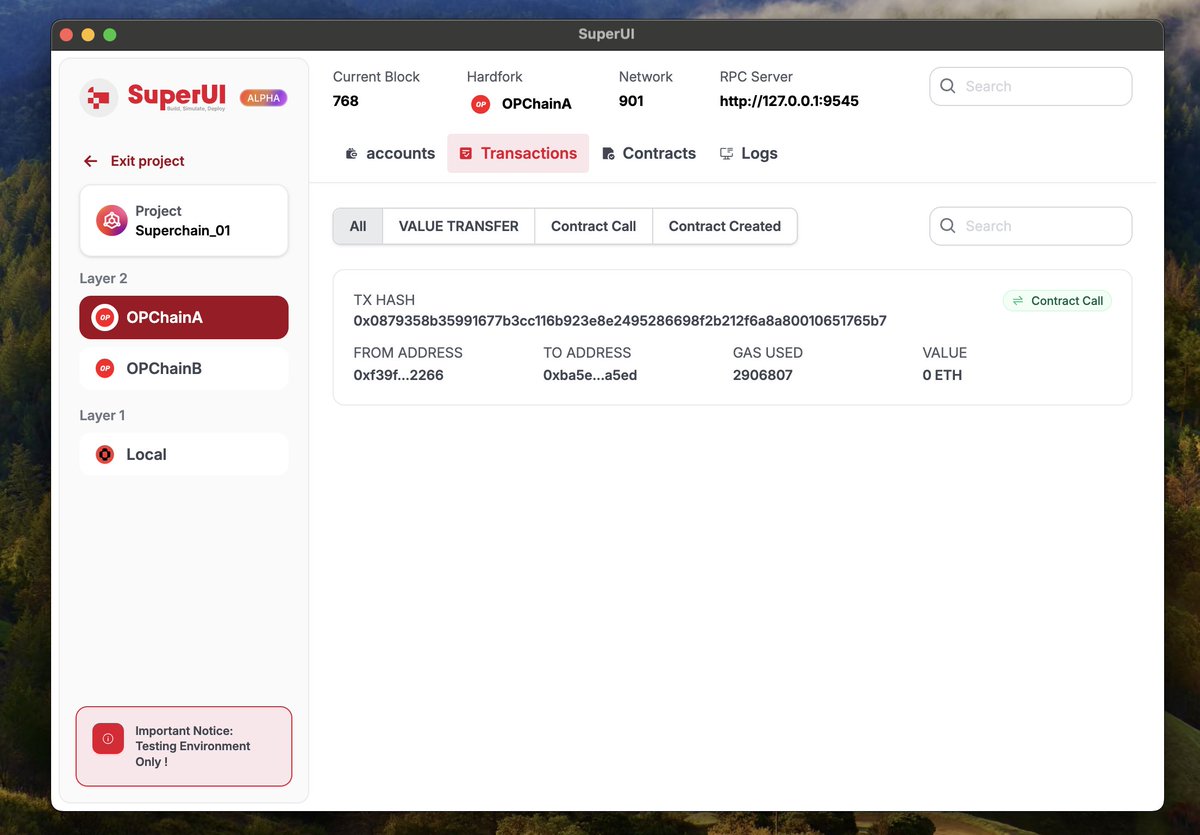Click the Superchain_01 project avatar icon
The image size is (1200, 835).
click(112, 220)
